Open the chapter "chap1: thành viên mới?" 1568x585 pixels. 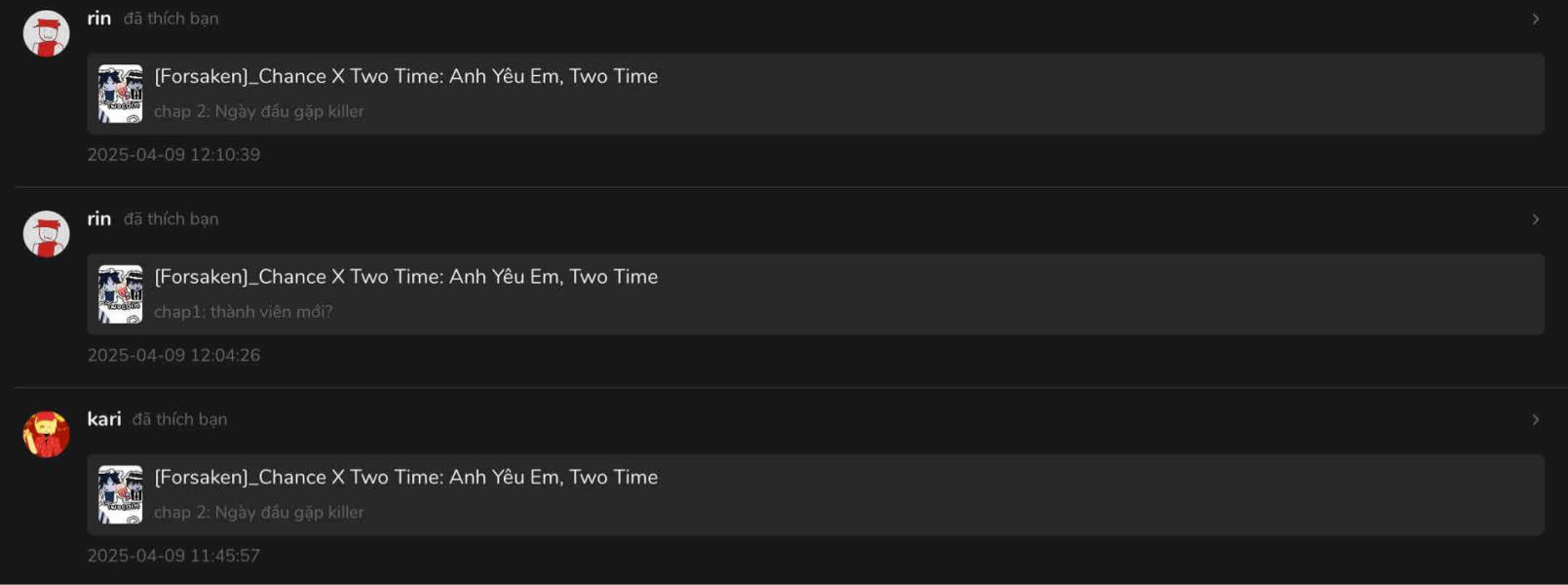(243, 312)
